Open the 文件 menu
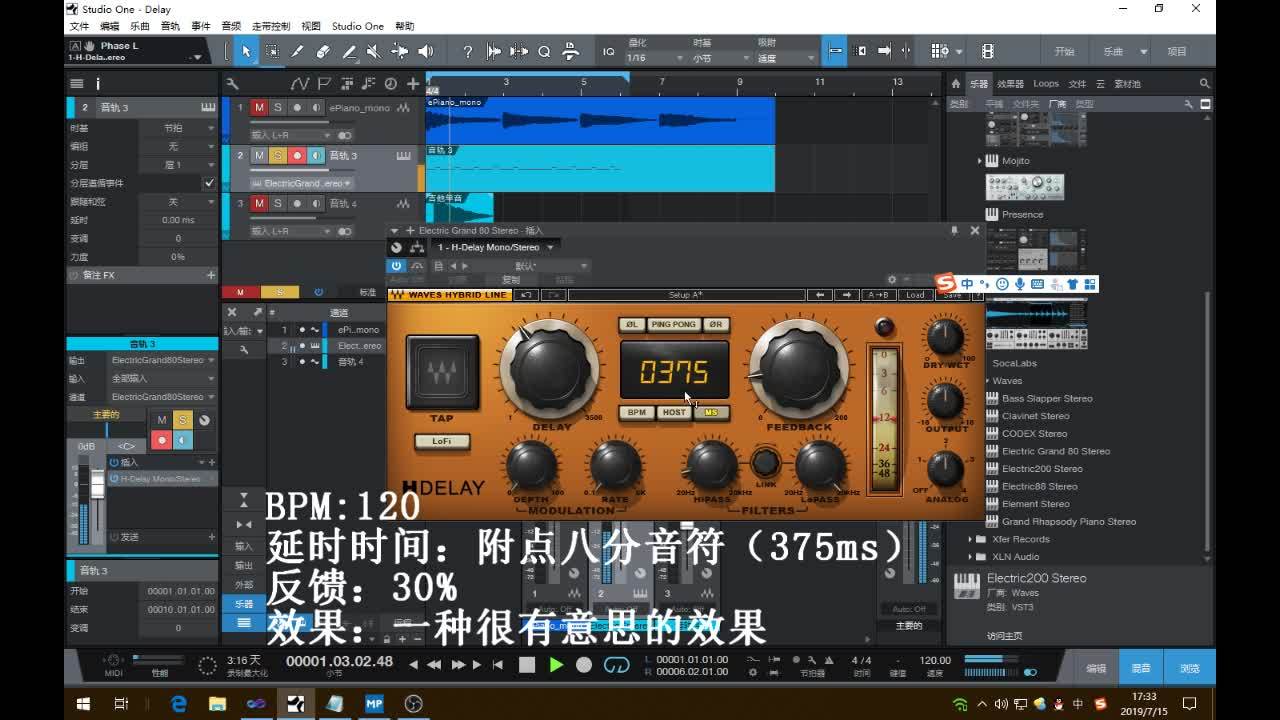 tap(78, 26)
